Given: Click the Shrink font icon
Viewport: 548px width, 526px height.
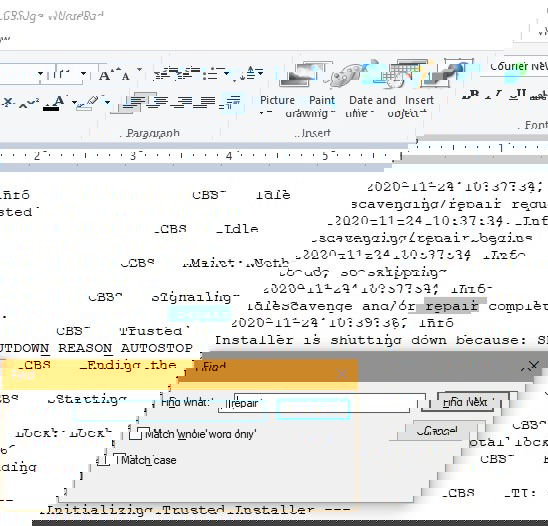Looking at the screenshot, I should pyautogui.click(x=125, y=76).
